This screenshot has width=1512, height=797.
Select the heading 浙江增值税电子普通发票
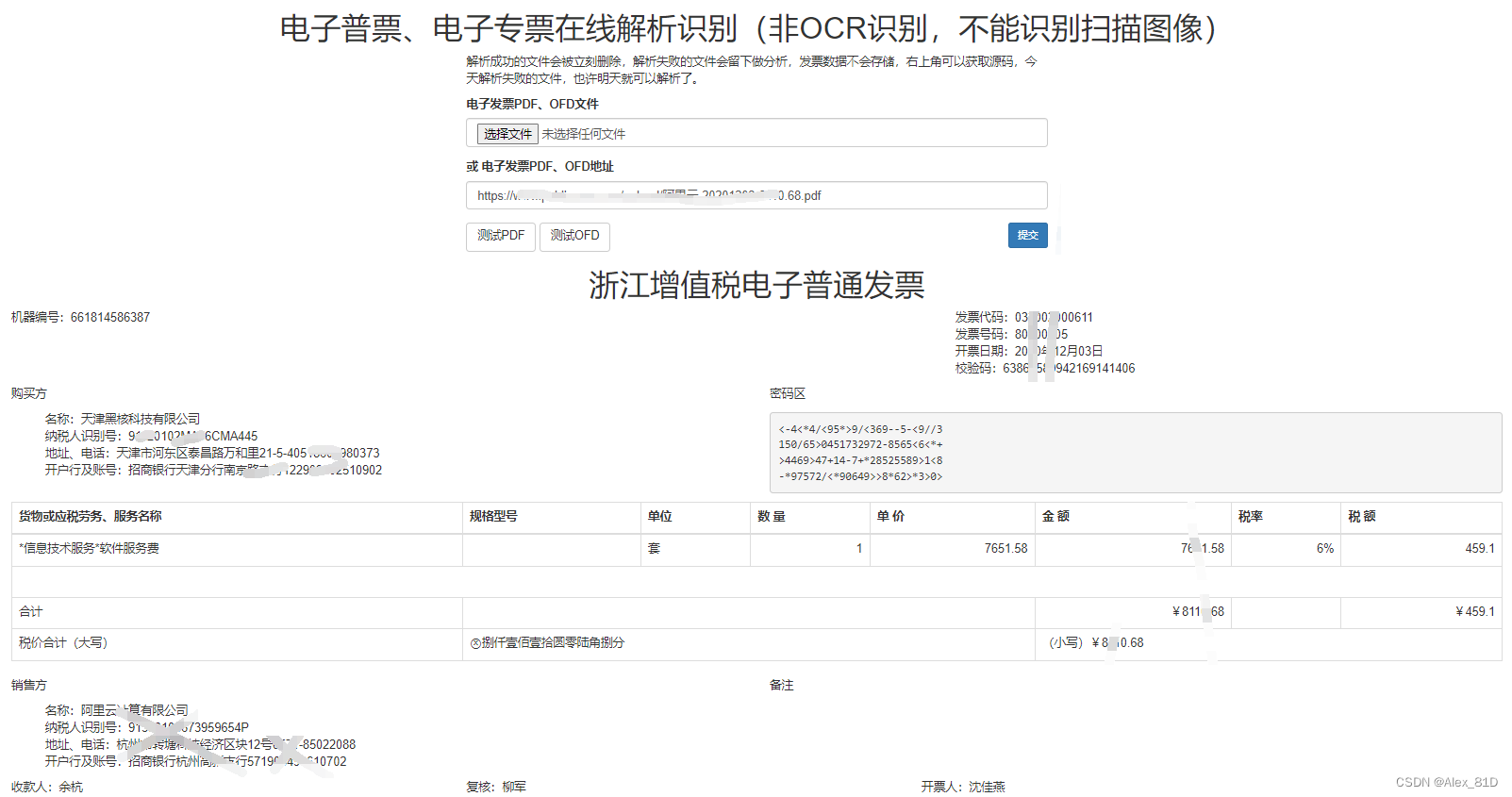756,284
